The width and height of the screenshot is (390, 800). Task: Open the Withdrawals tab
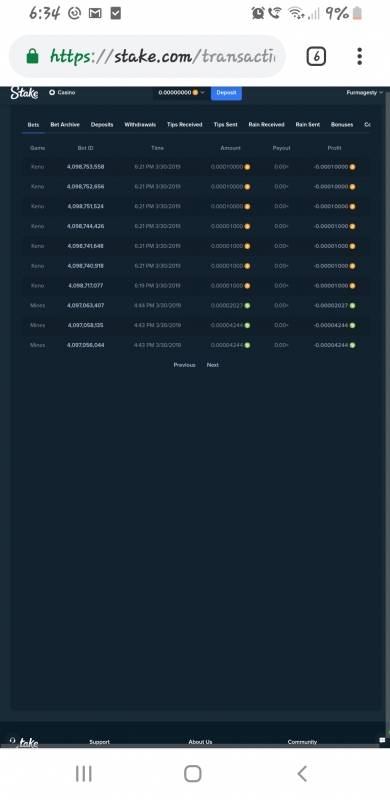point(140,124)
